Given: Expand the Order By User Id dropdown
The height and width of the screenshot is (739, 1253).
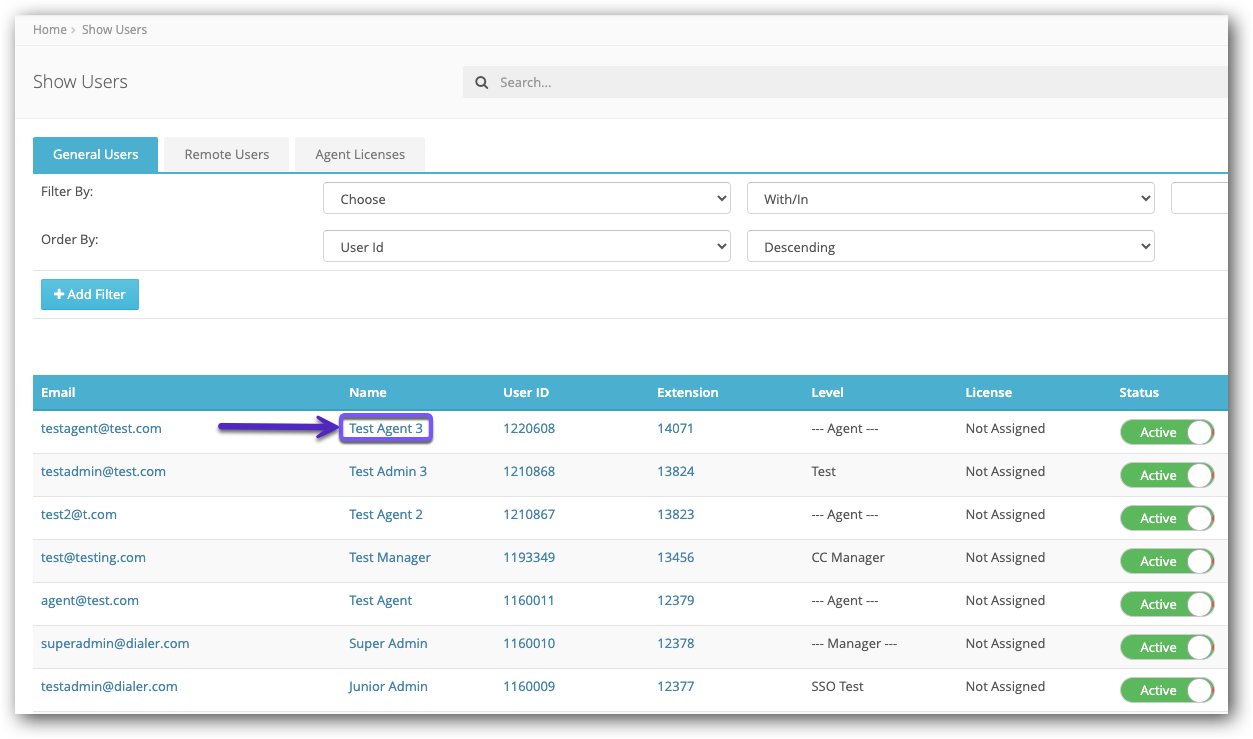Looking at the screenshot, I should [x=526, y=247].
